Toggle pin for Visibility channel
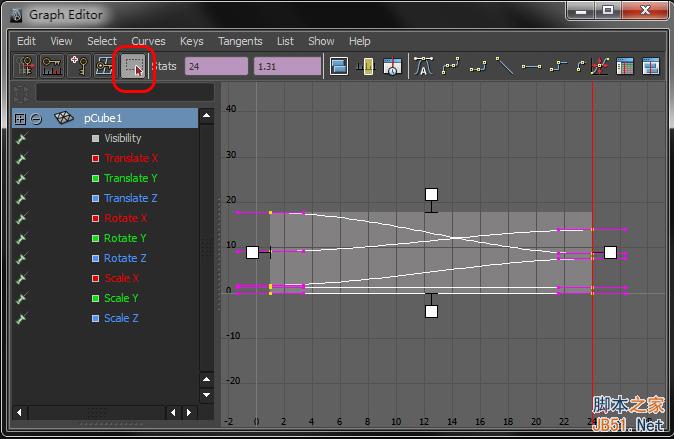 21,138
